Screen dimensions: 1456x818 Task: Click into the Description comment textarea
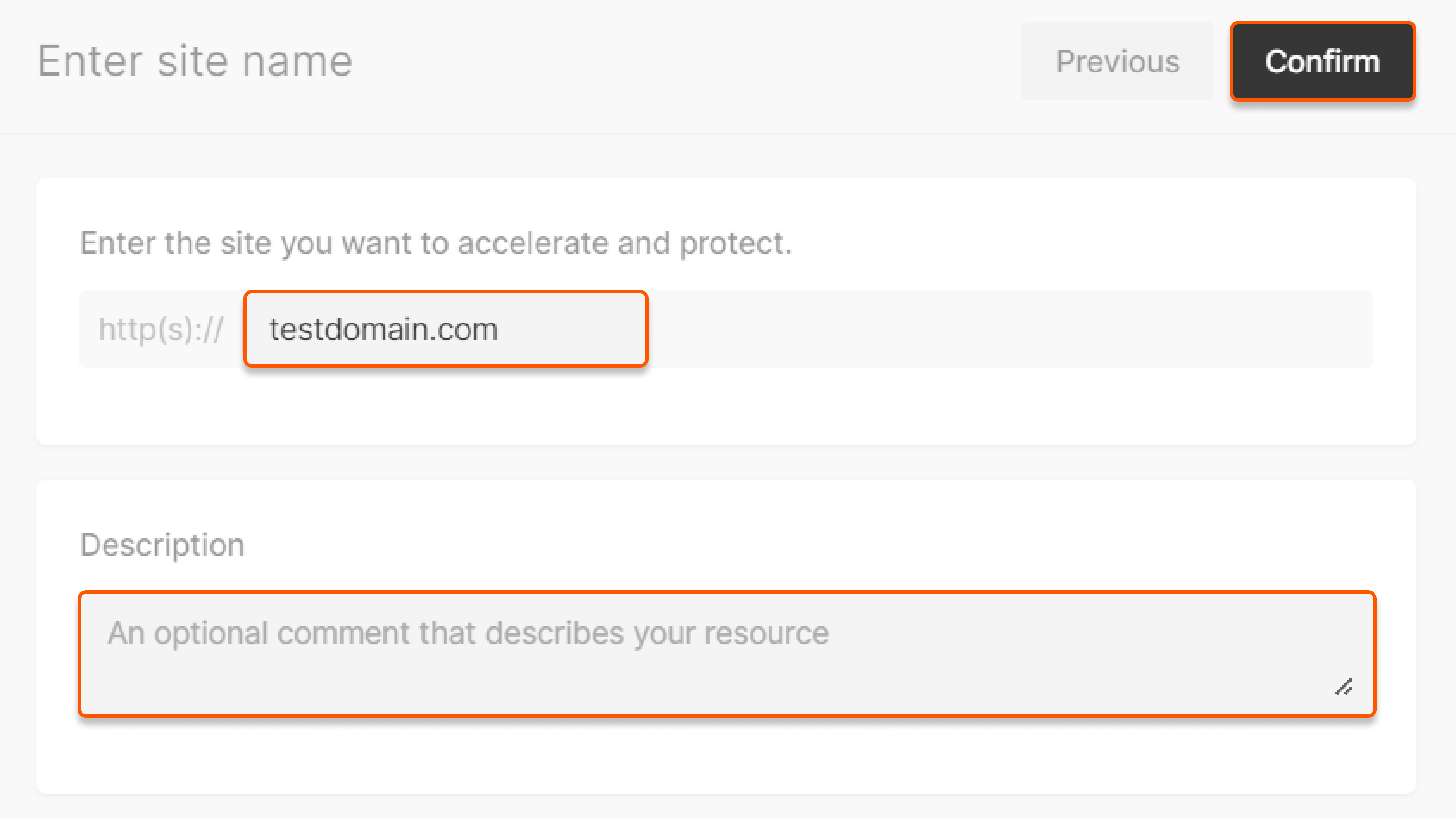point(726,654)
